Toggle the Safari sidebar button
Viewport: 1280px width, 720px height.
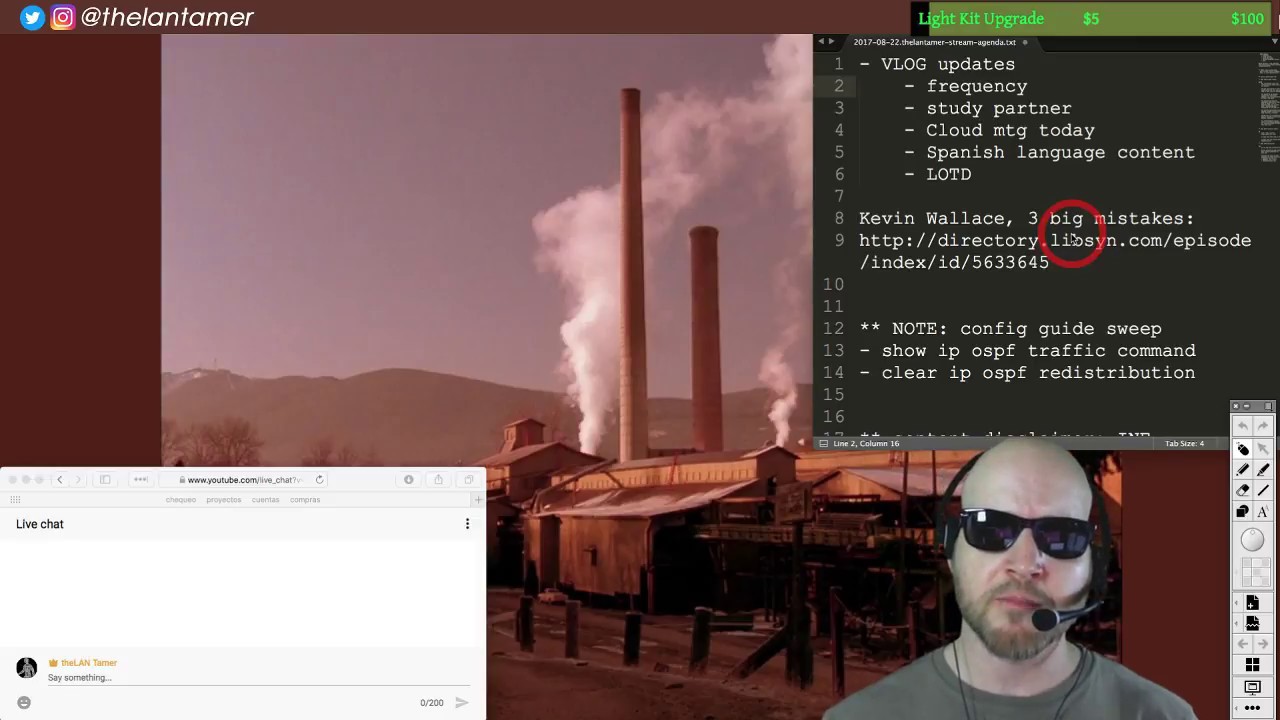(x=105, y=480)
